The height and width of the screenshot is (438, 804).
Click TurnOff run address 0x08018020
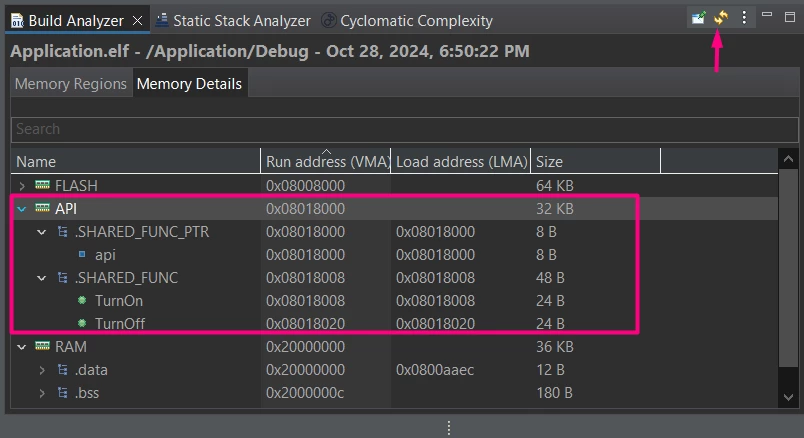(x=305, y=324)
